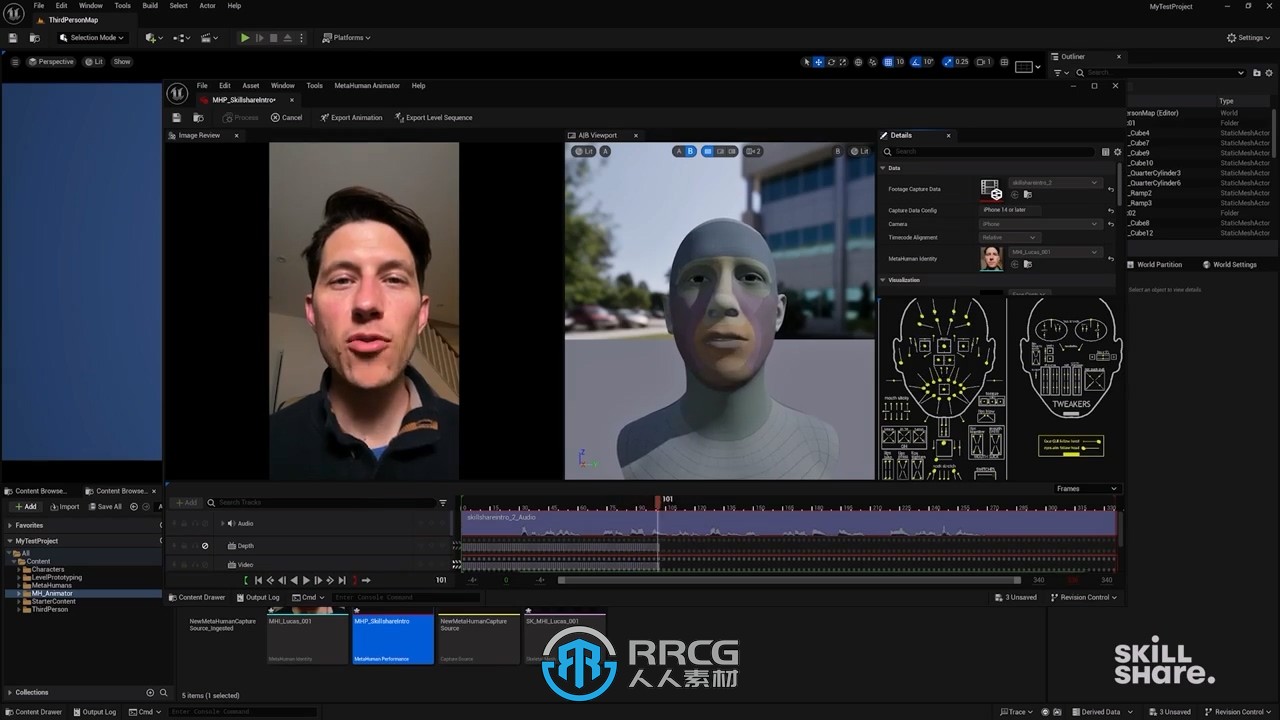Toggle view B in A/B viewport center control
Screen dimensions: 1280x720
pyautogui.click(x=690, y=151)
